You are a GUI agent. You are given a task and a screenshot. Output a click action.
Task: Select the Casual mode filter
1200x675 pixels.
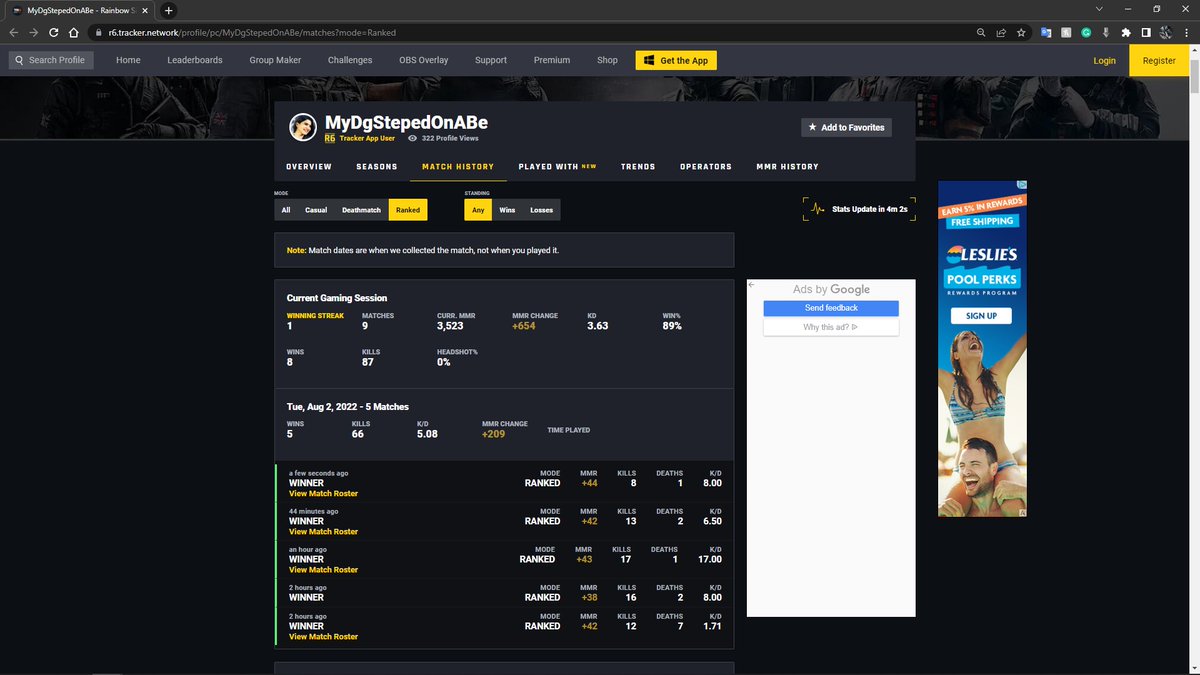pyautogui.click(x=316, y=210)
